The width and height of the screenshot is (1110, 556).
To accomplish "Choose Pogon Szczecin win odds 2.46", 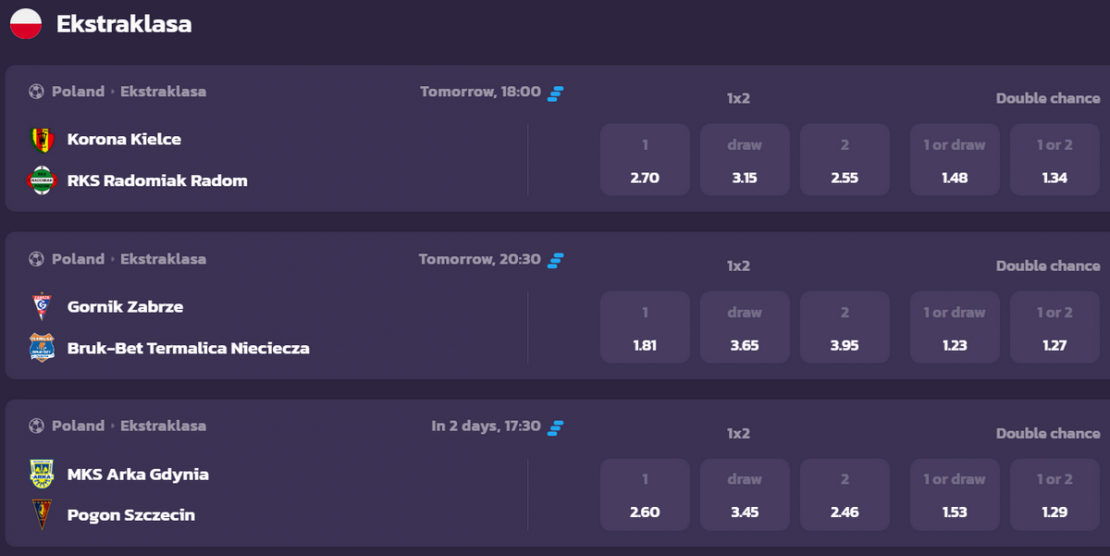I will point(845,494).
